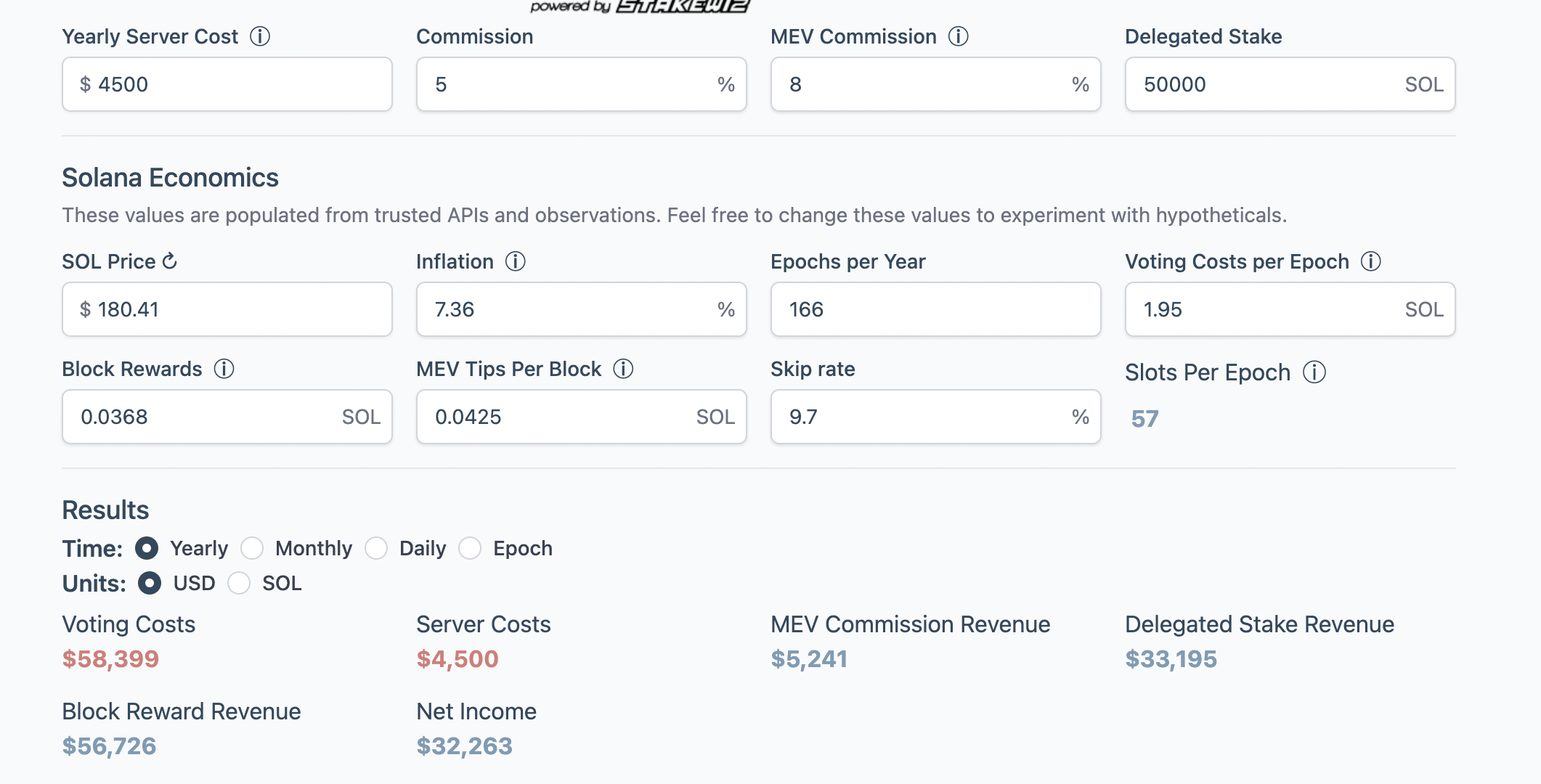The width and height of the screenshot is (1541, 784).
Task: Click the Inflation info icon
Action: pyautogui.click(x=516, y=261)
